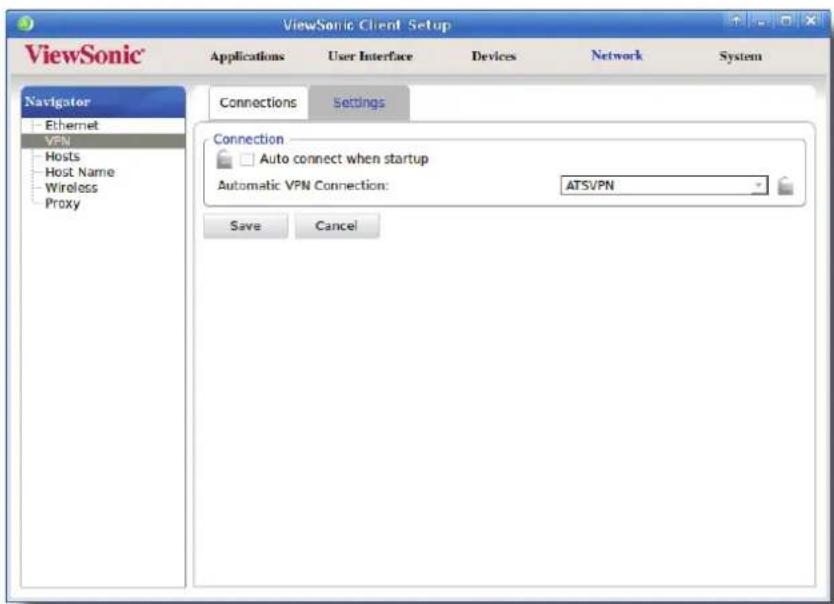Switch to the Settings tab
Image resolution: width=834 pixels, height=604 pixels.
tap(359, 102)
